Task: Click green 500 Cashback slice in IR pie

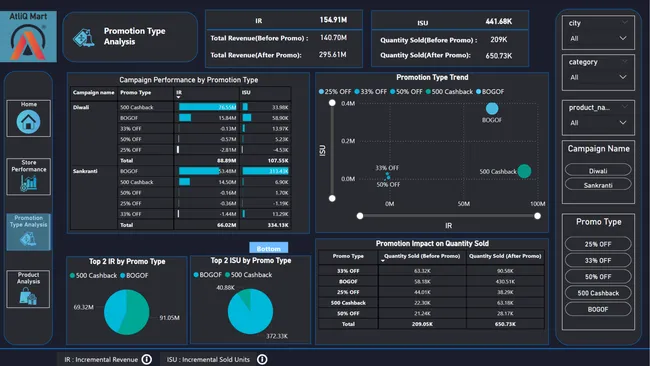Action: 139,313
